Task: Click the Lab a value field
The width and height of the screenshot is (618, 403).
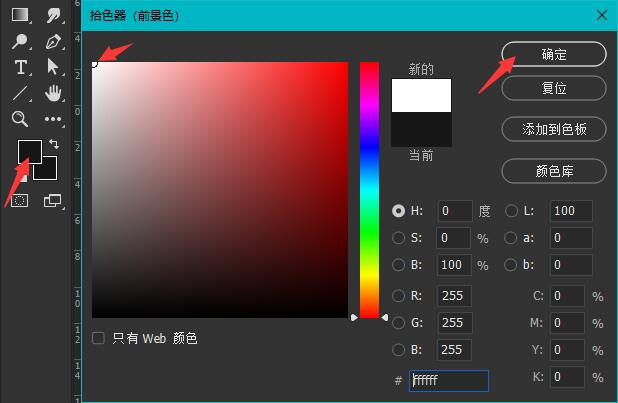Action: [571, 238]
